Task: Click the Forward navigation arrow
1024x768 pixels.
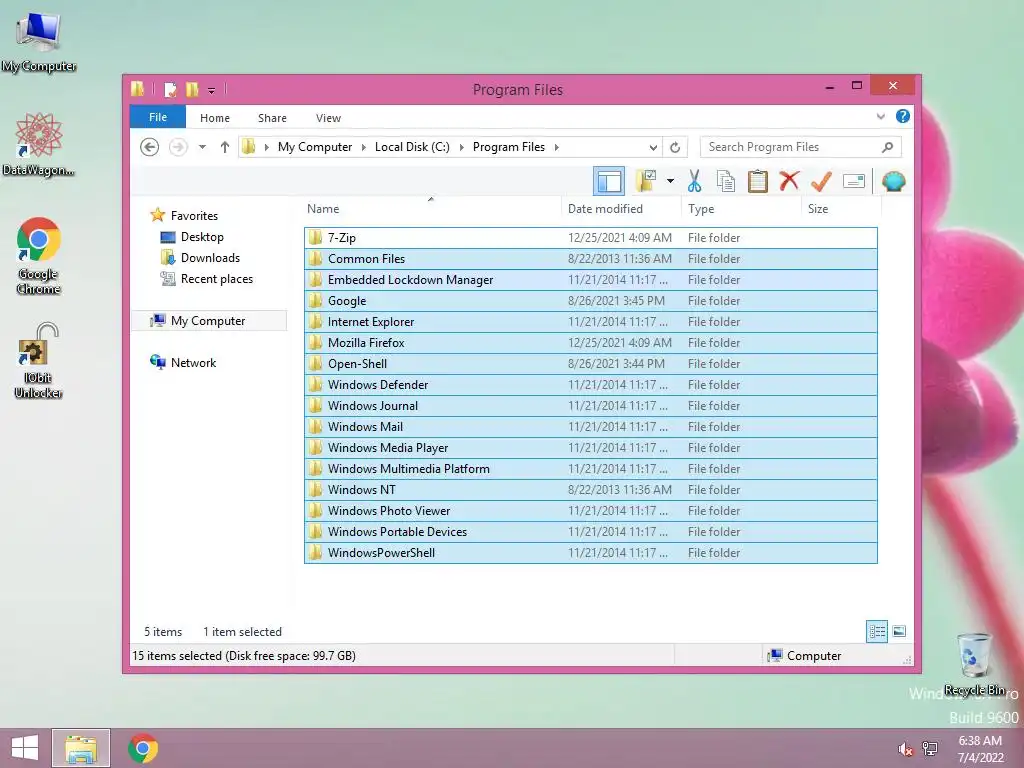Action: click(x=178, y=147)
